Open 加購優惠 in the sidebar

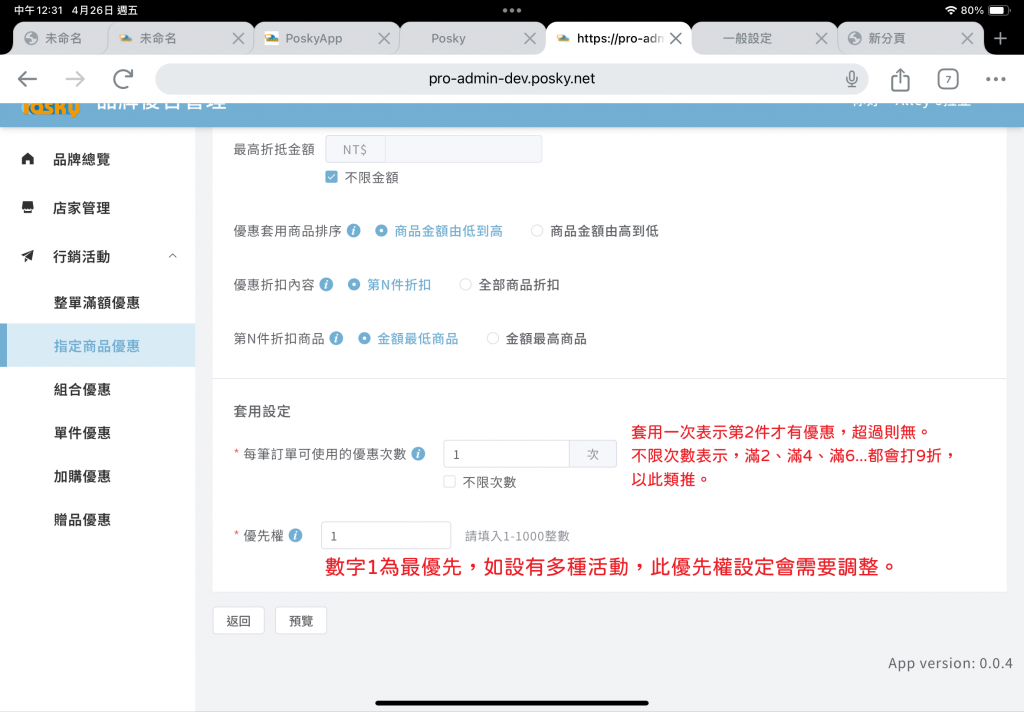click(82, 476)
